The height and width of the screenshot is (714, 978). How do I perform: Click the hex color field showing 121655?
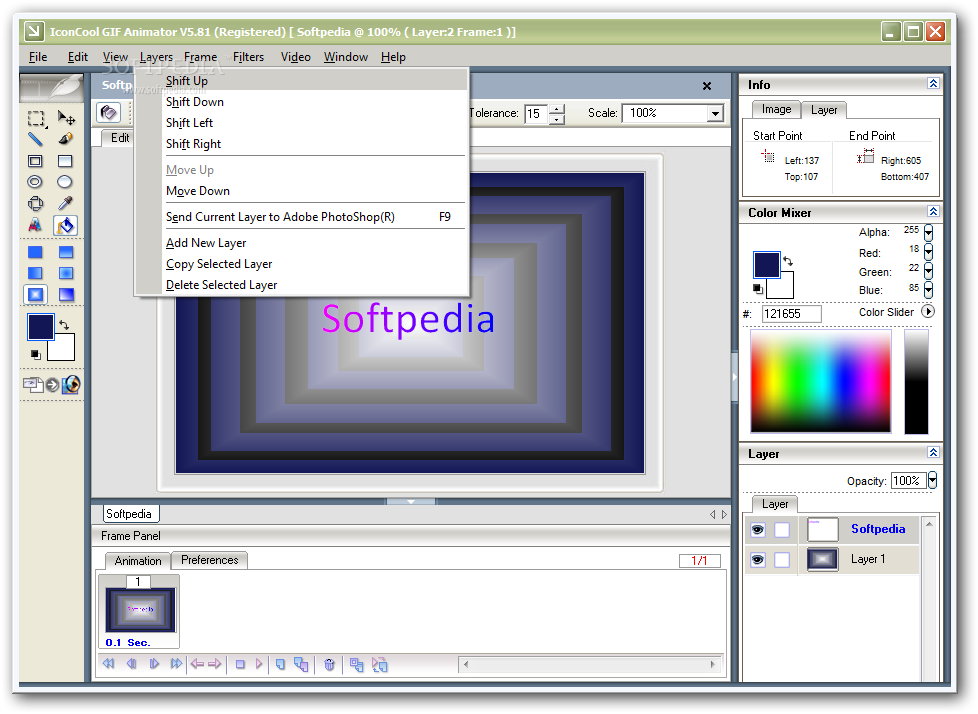tap(791, 314)
